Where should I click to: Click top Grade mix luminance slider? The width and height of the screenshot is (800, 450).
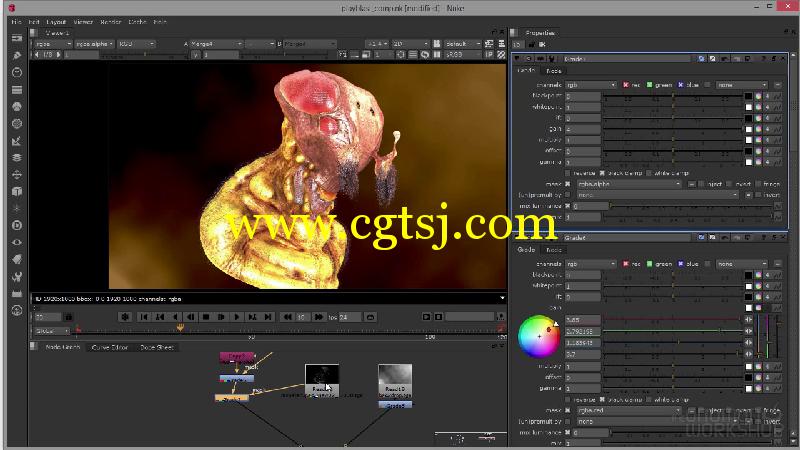(x=691, y=206)
